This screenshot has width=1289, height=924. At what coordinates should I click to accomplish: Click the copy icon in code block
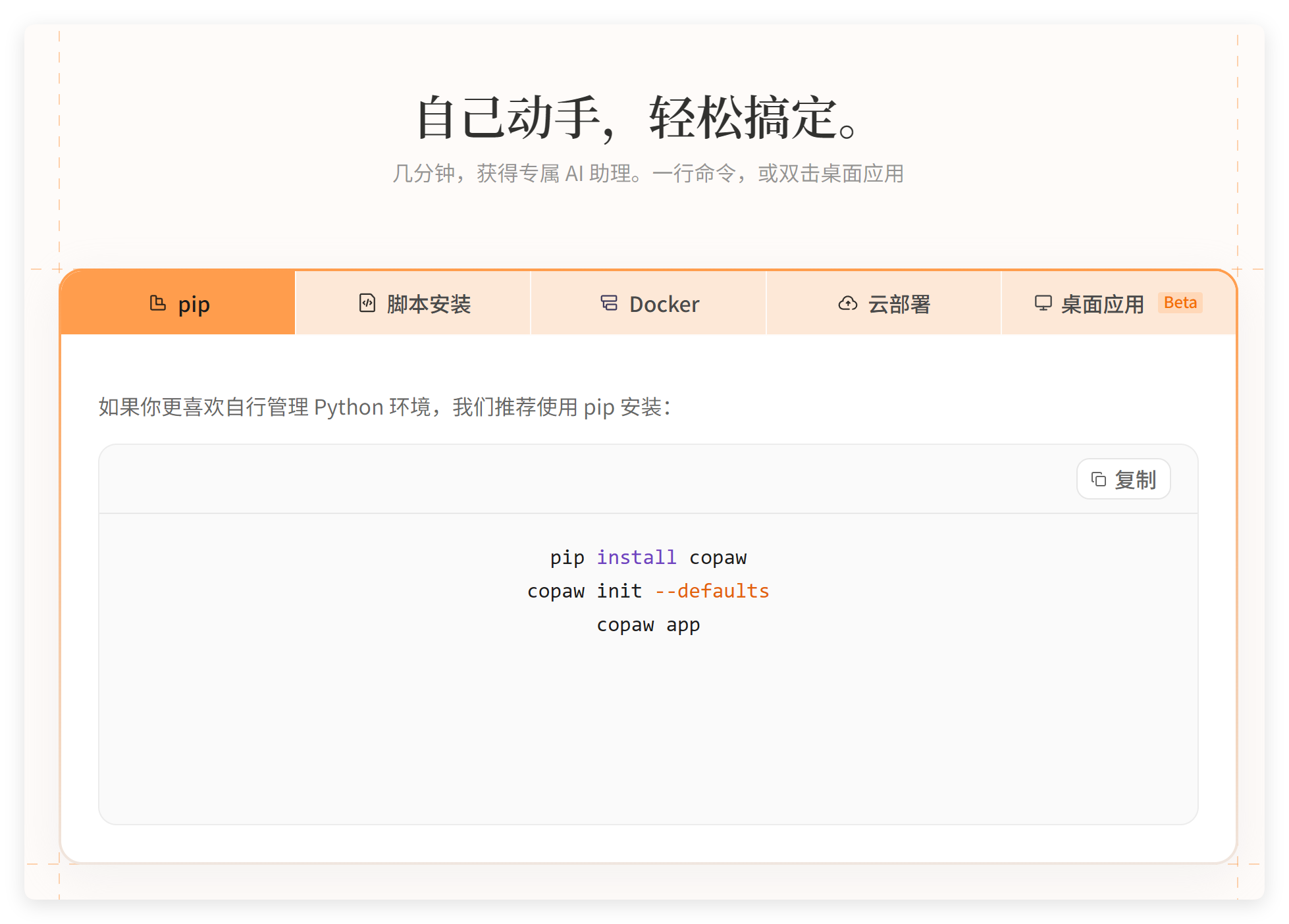click(x=1098, y=480)
